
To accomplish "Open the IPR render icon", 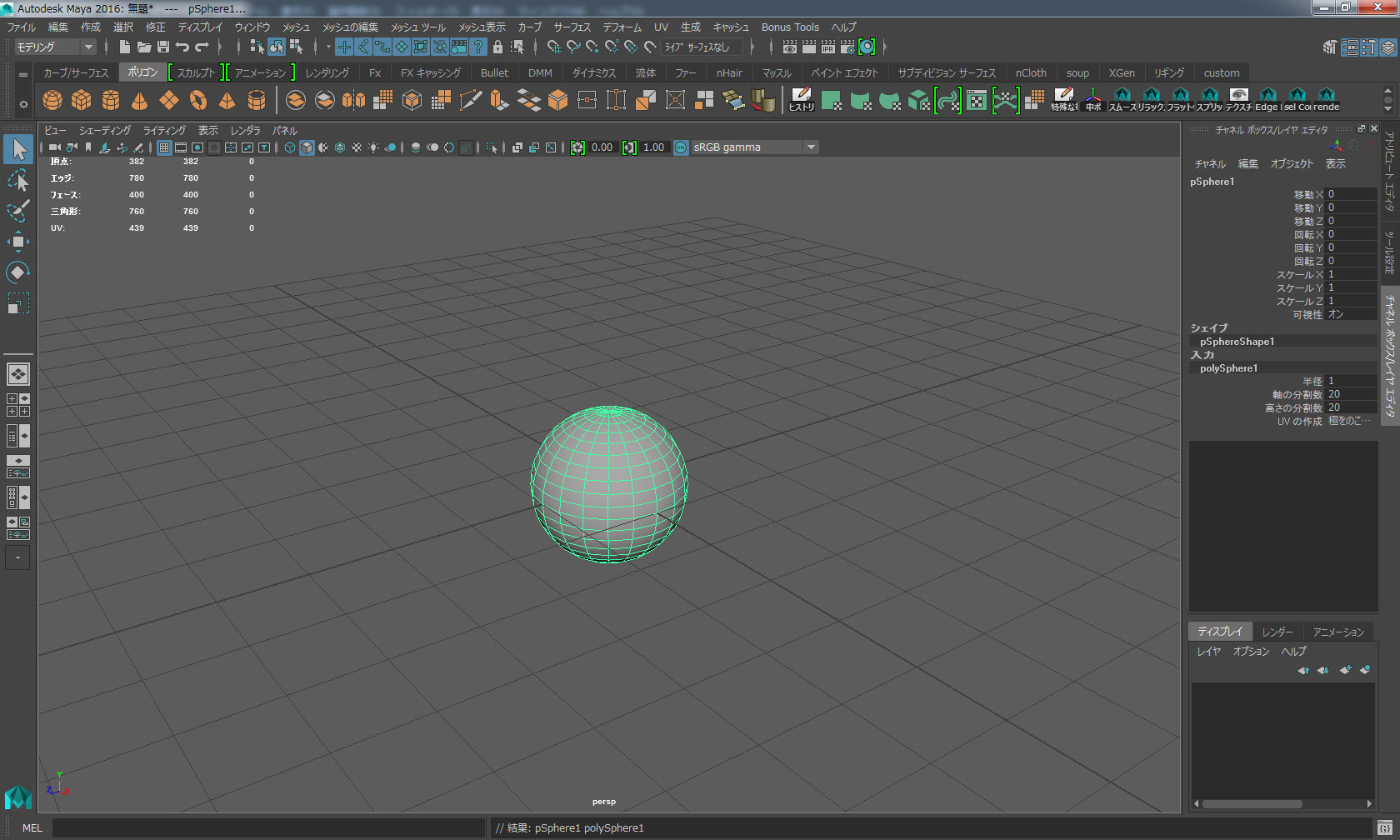I will coord(827,47).
